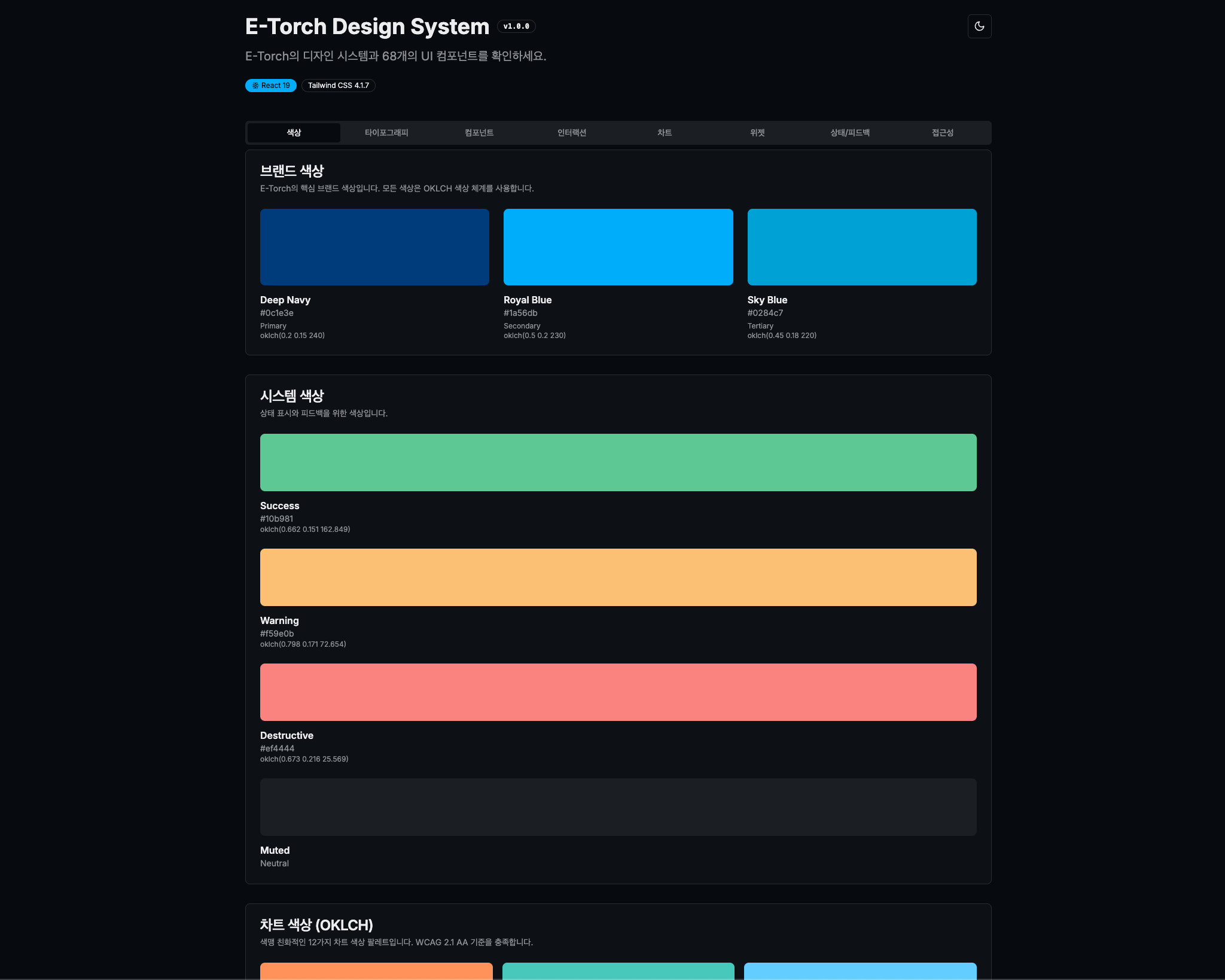Go to the 인터랙션 tab
The height and width of the screenshot is (980, 1225).
click(572, 133)
